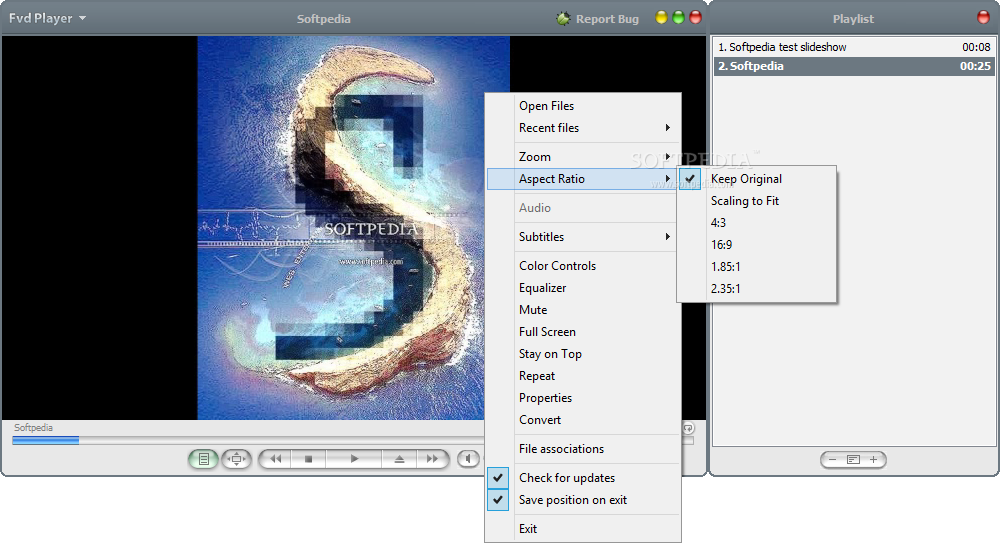The image size is (1000, 543).
Task: Fast forward with the double-right-arrow button
Action: pos(432,459)
